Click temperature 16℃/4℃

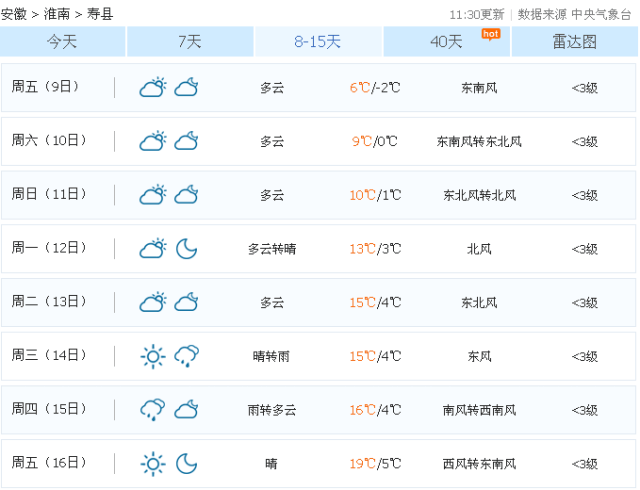375,410
